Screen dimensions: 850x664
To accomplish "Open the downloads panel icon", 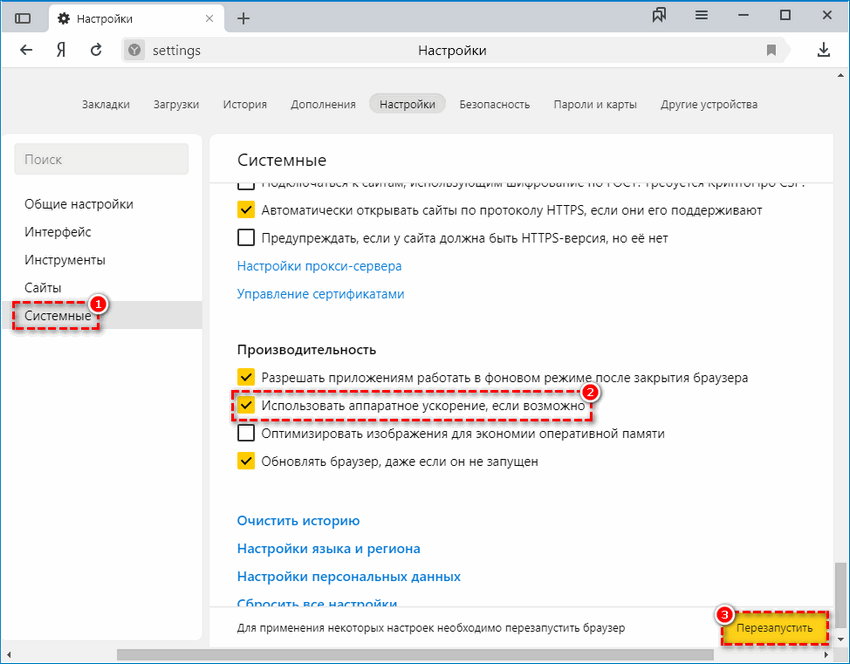I will [823, 49].
